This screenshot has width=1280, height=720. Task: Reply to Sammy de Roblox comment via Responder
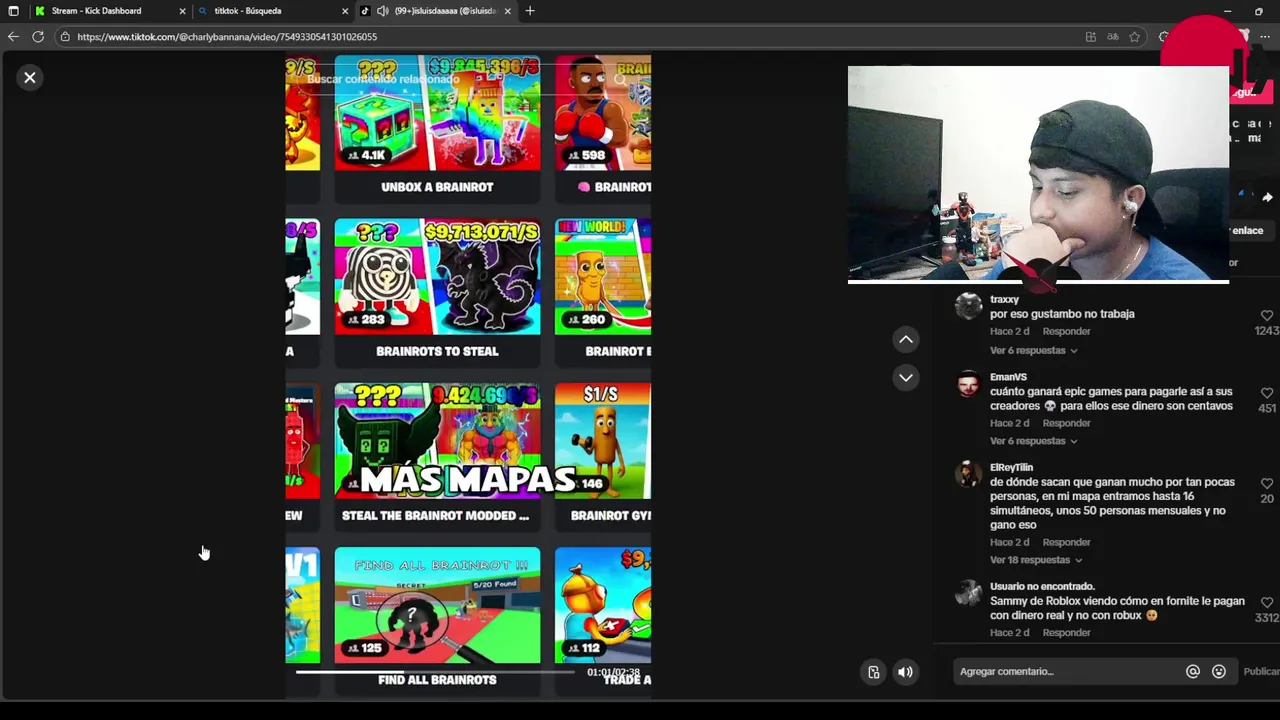point(1066,633)
